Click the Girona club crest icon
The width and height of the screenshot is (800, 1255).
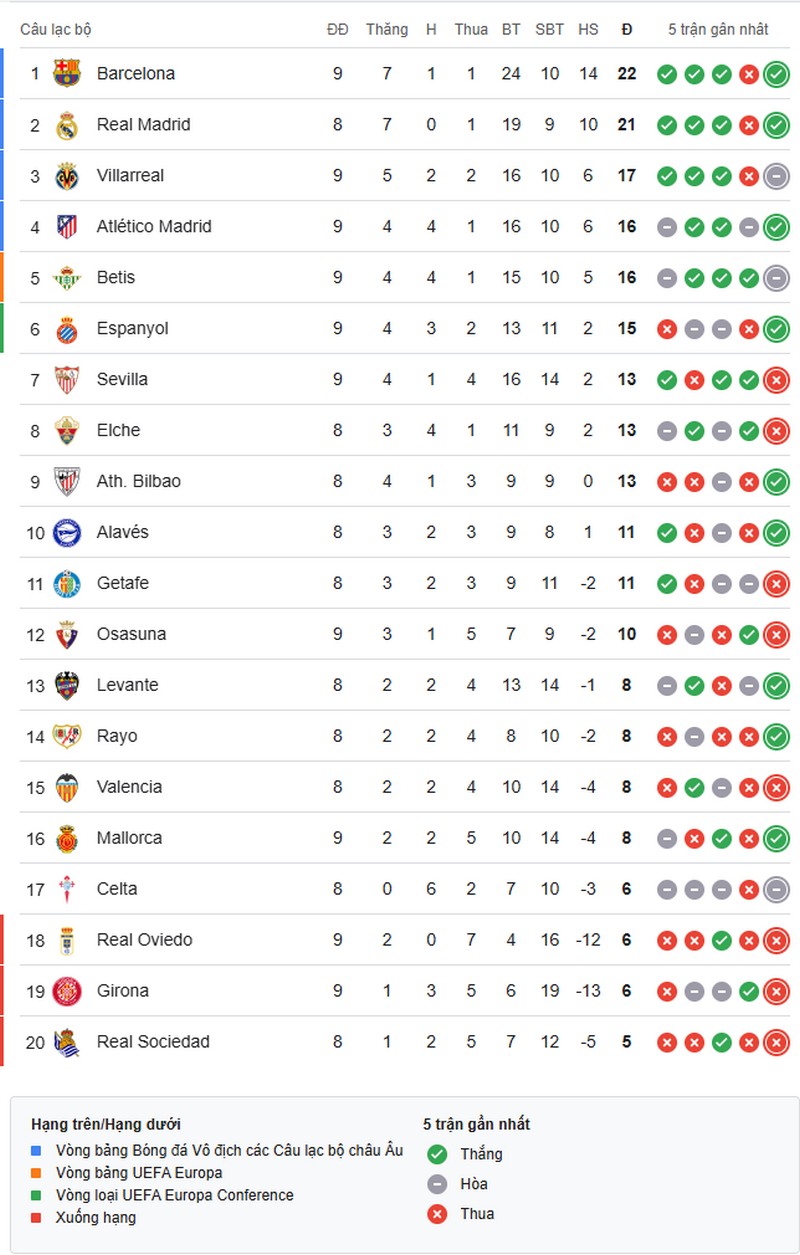pos(67,991)
